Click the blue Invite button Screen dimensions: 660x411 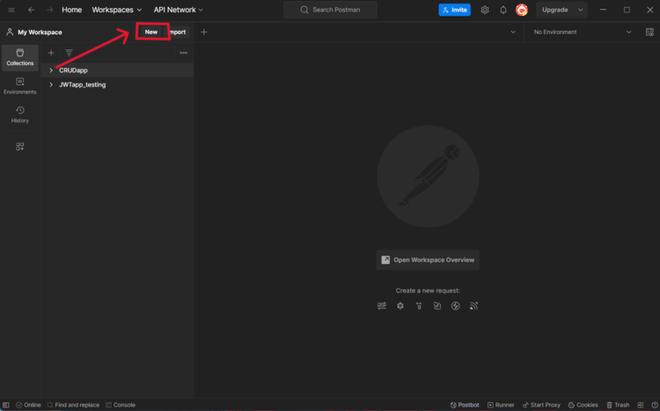(x=455, y=10)
